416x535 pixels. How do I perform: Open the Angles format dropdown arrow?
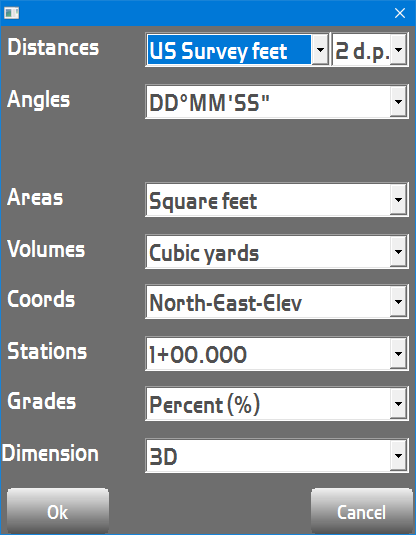(398, 102)
